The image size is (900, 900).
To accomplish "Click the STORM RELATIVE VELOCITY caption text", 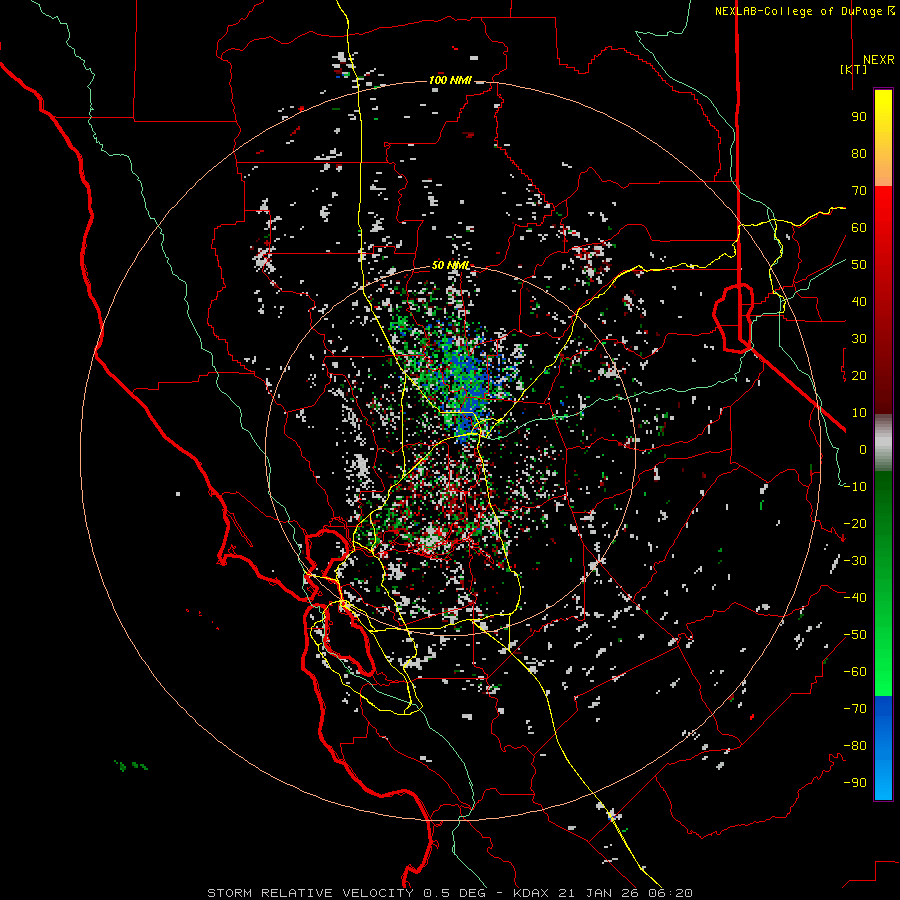I will [310, 893].
